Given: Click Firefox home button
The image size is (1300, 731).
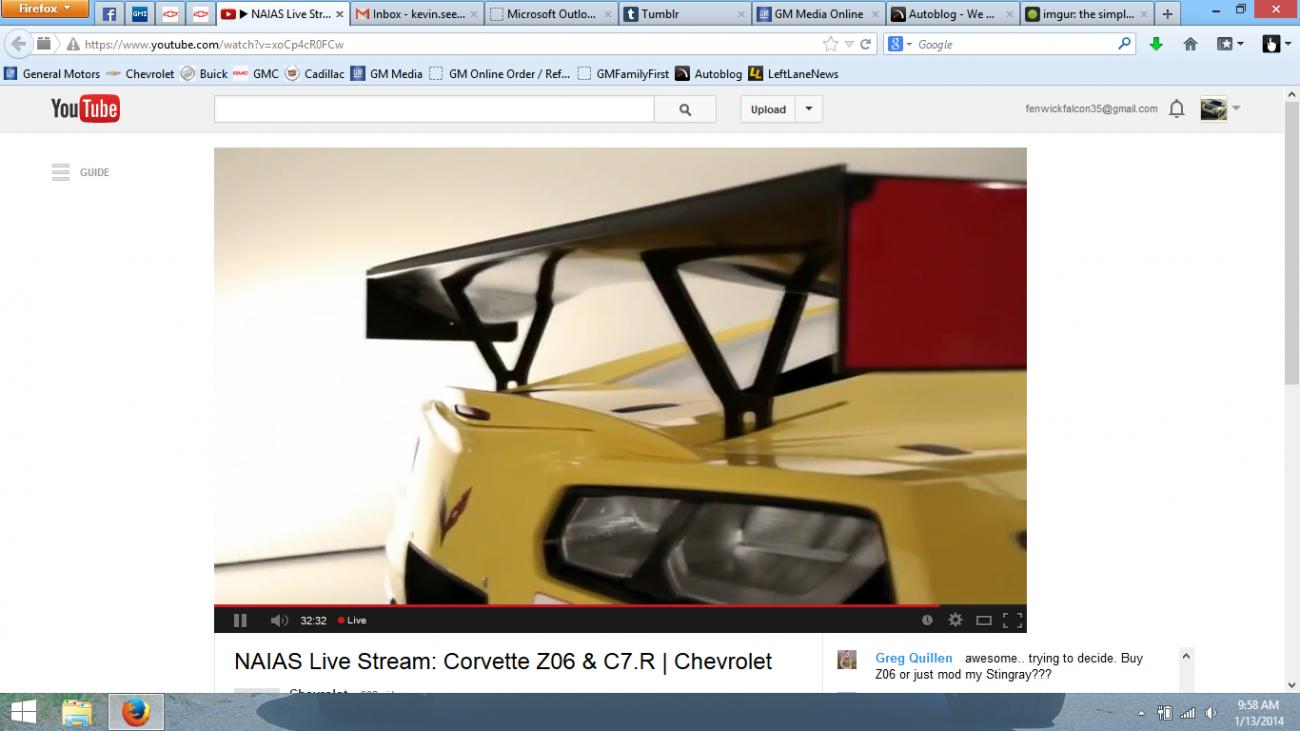Looking at the screenshot, I should tap(1190, 44).
